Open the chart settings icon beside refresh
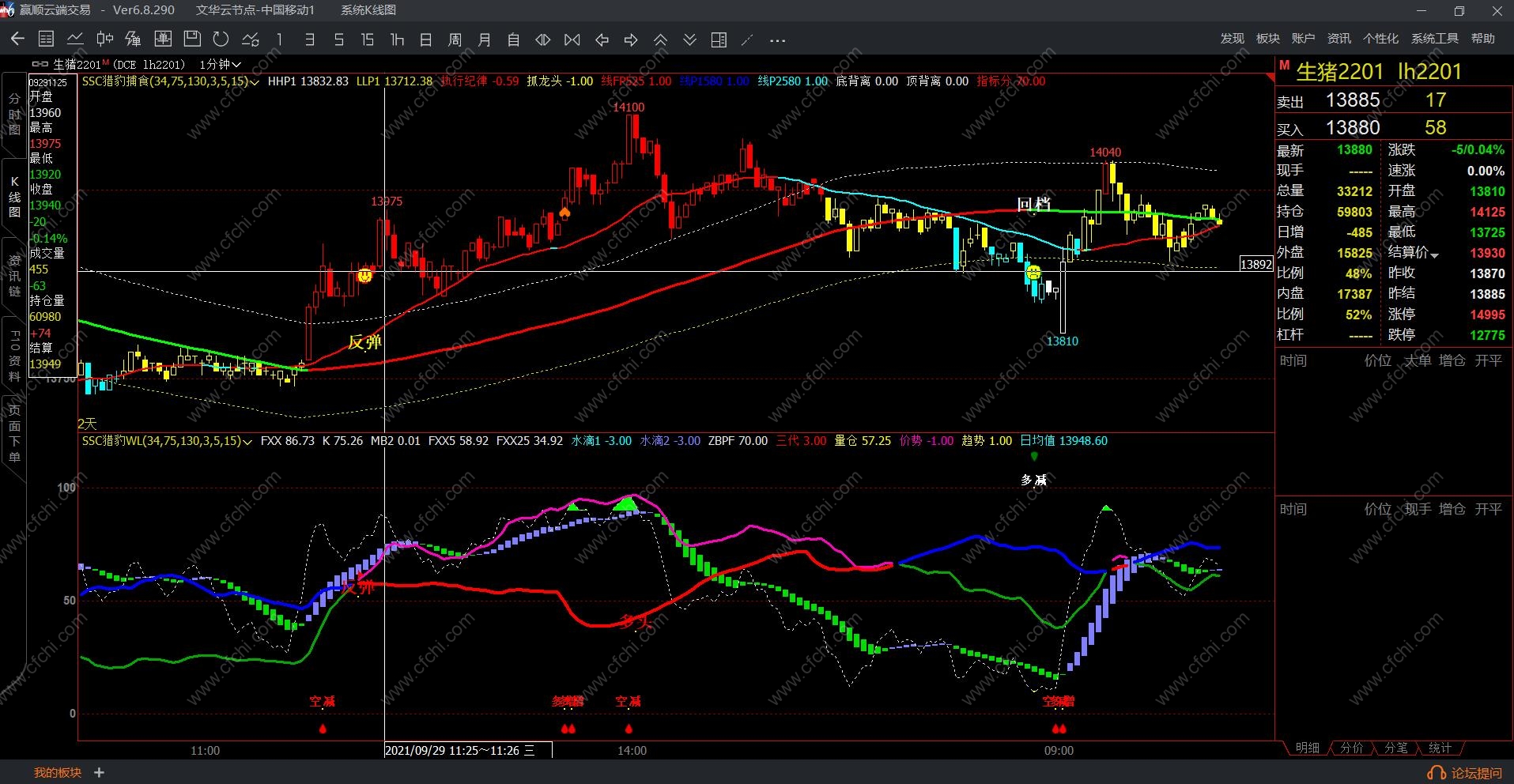Screen dimensions: 1514x784 point(251,40)
